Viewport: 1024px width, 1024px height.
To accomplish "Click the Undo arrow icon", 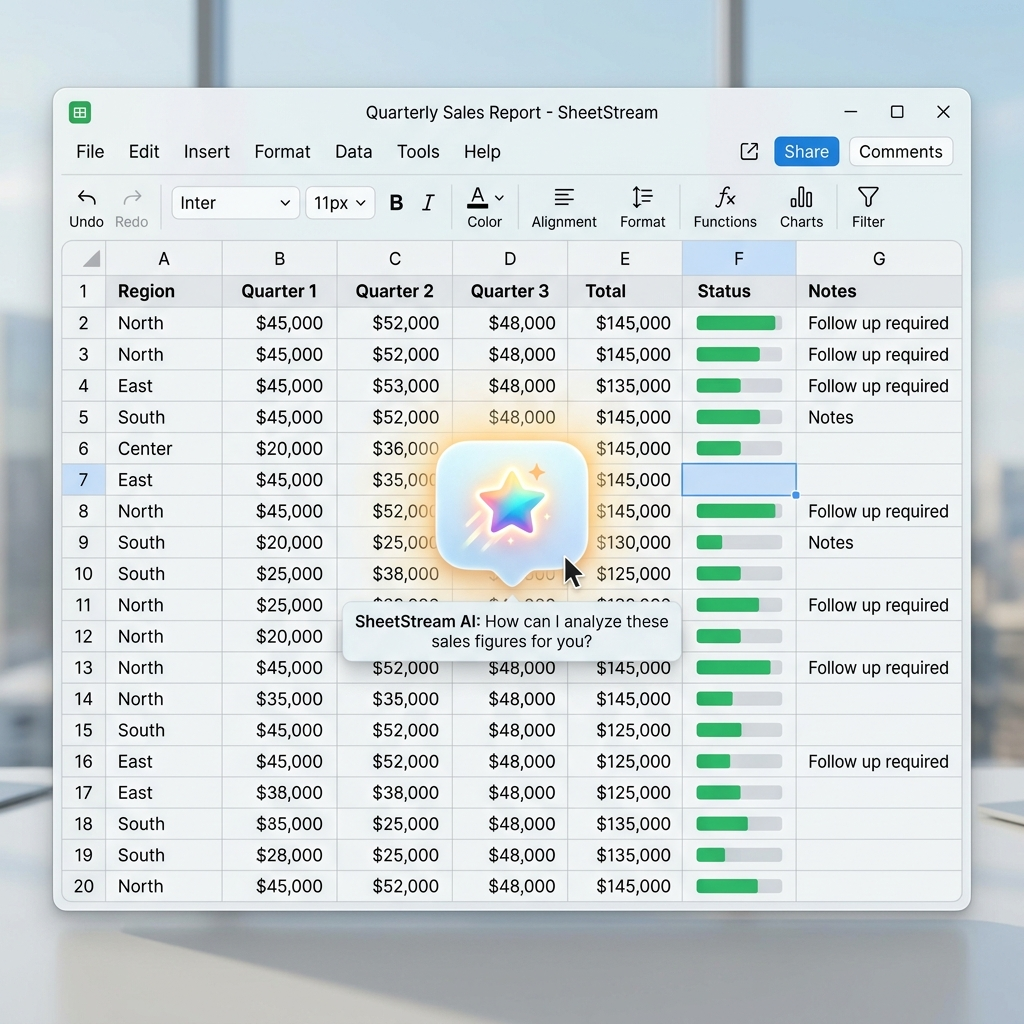I will point(86,198).
